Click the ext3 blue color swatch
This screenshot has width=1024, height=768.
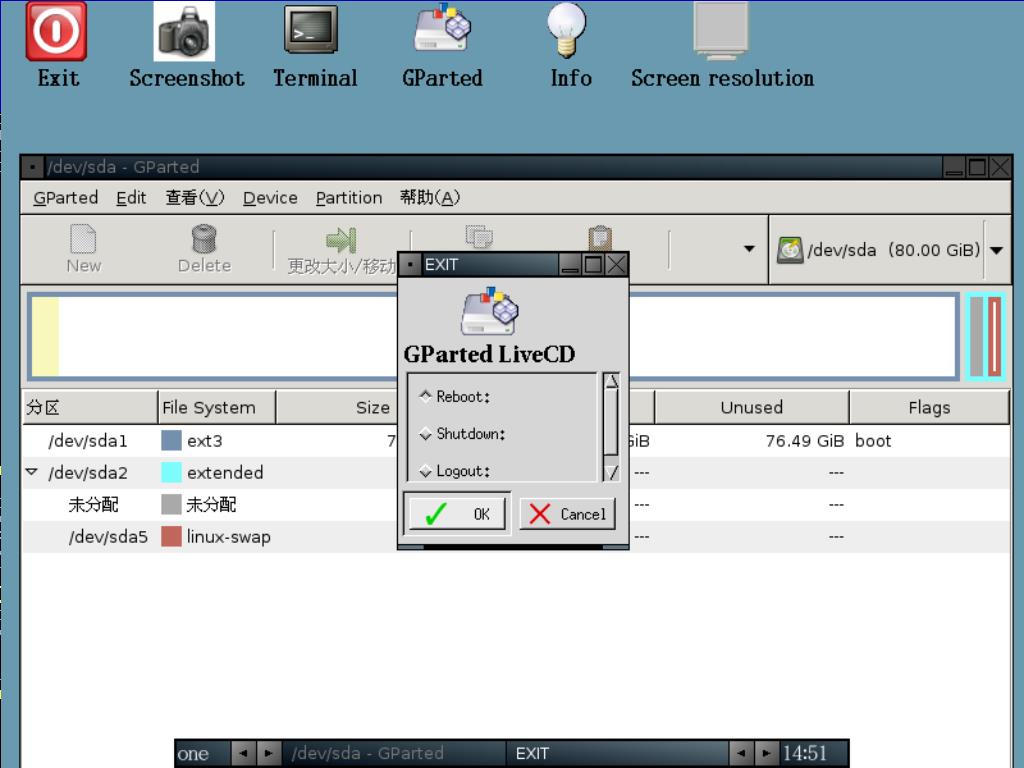pyautogui.click(x=171, y=441)
